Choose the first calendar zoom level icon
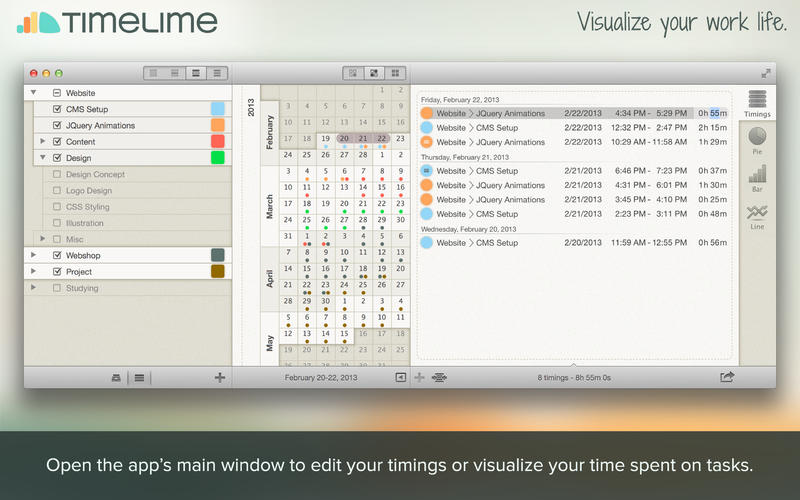 353,73
